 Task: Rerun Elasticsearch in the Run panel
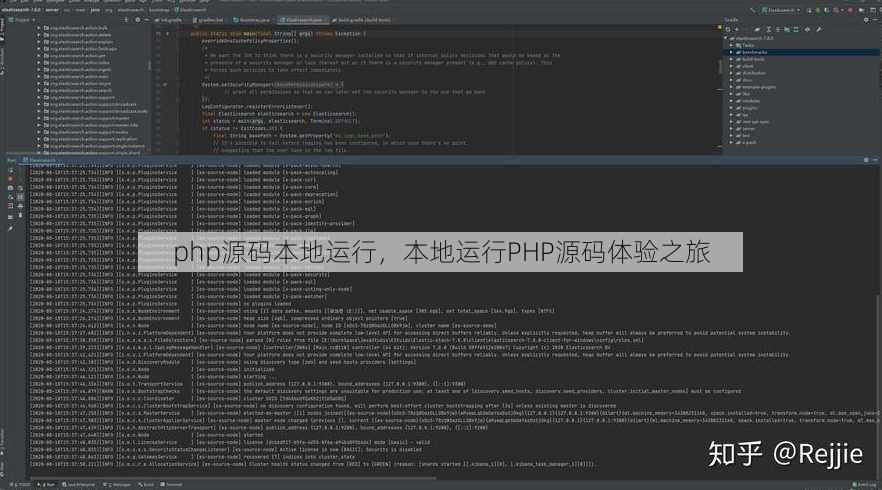click(x=11, y=170)
